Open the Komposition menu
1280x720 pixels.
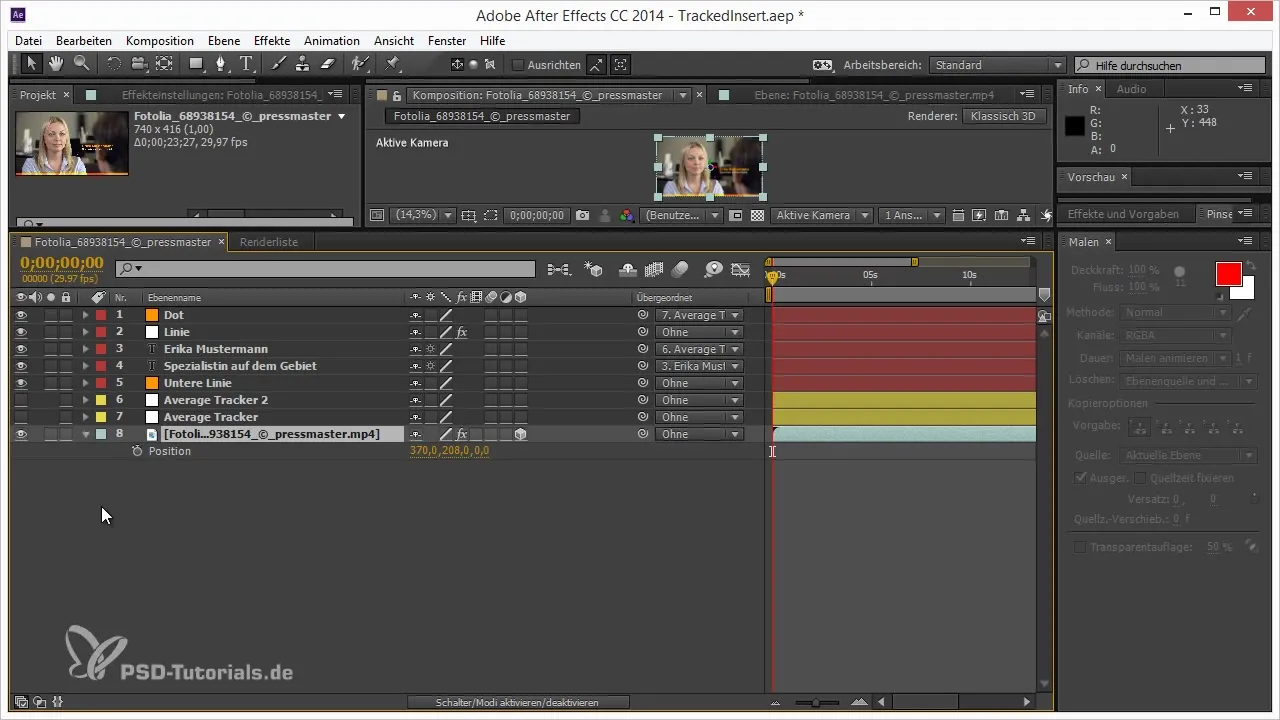[x=160, y=41]
